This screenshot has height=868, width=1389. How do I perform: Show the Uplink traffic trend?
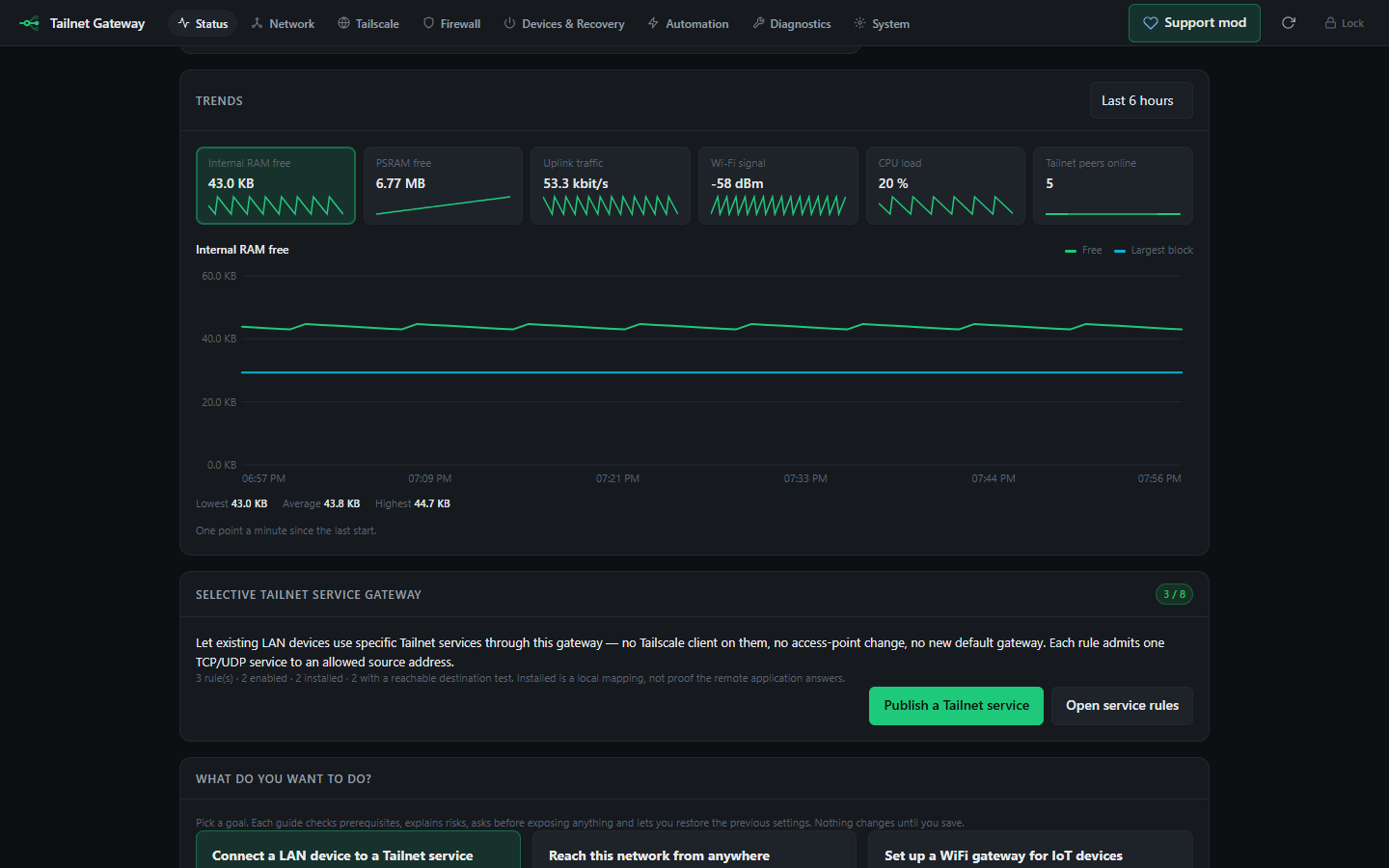click(x=611, y=185)
